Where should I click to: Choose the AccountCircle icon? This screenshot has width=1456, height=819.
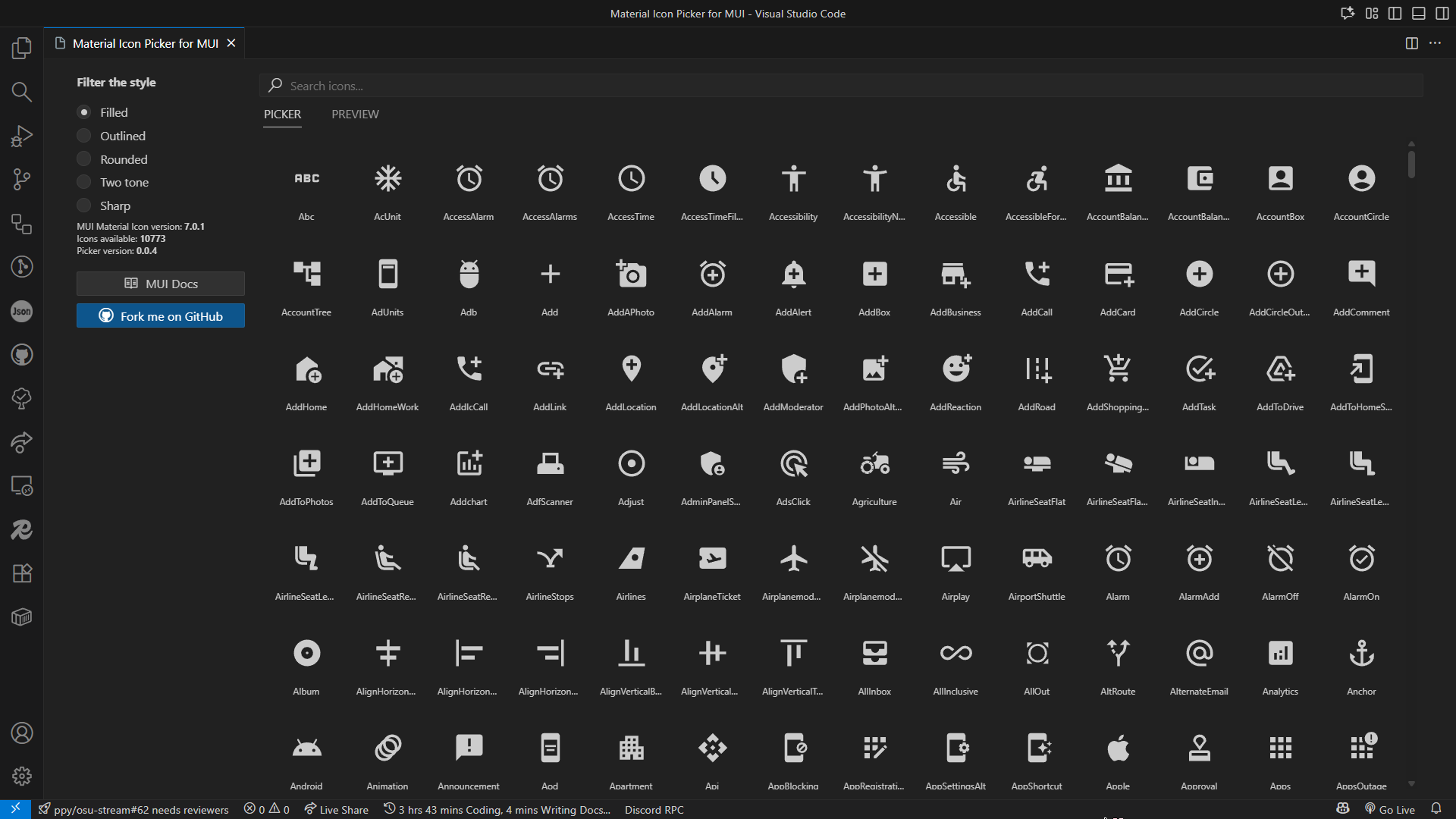pyautogui.click(x=1361, y=179)
